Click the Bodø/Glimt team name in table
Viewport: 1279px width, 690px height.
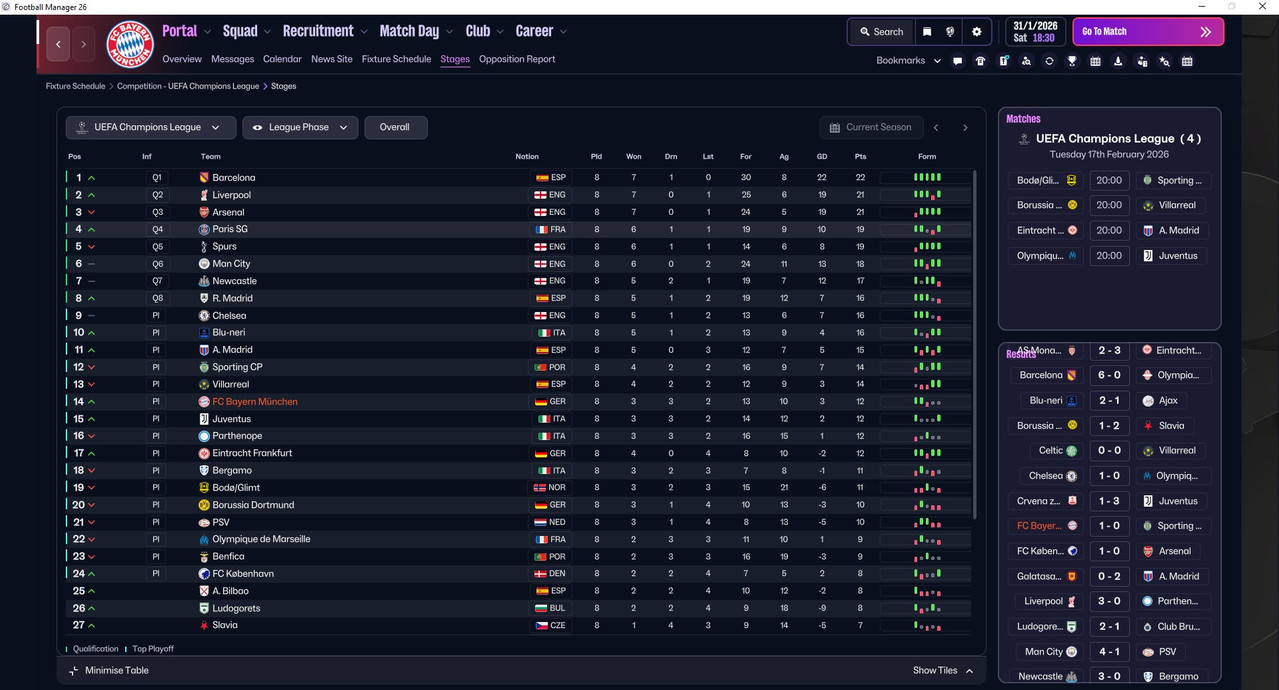pos(236,488)
